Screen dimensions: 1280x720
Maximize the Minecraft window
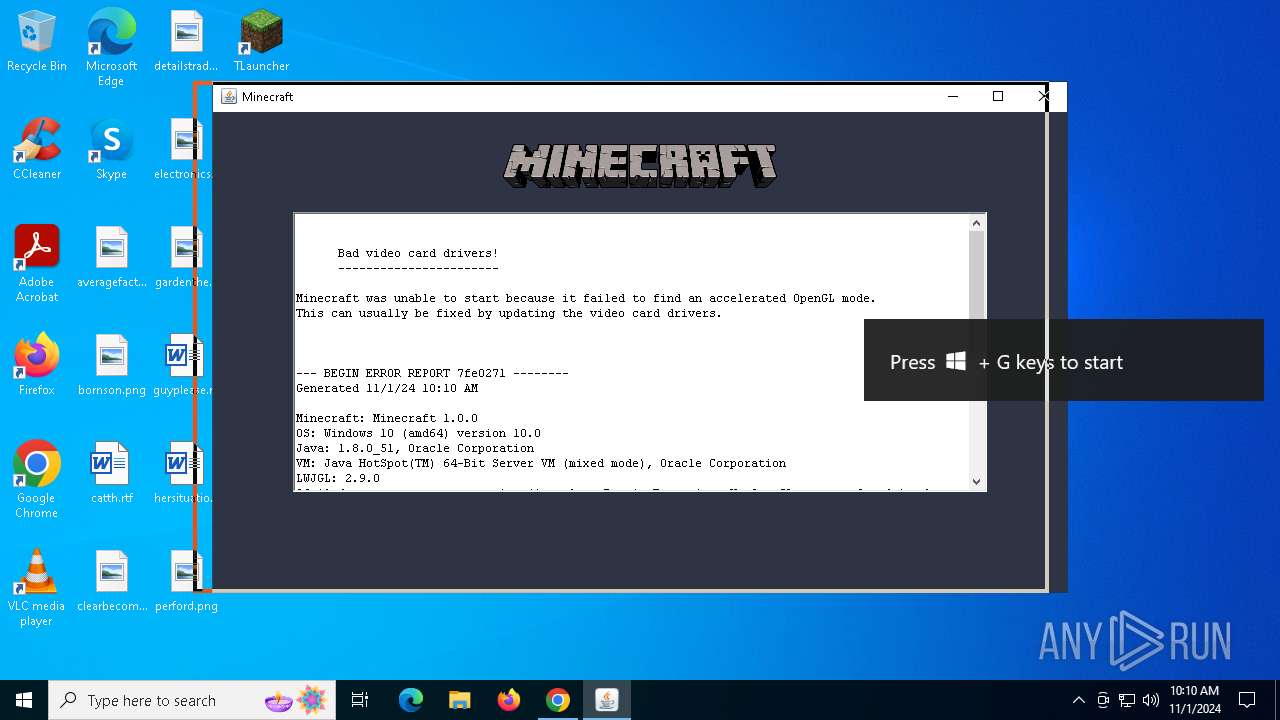pyautogui.click(x=997, y=96)
